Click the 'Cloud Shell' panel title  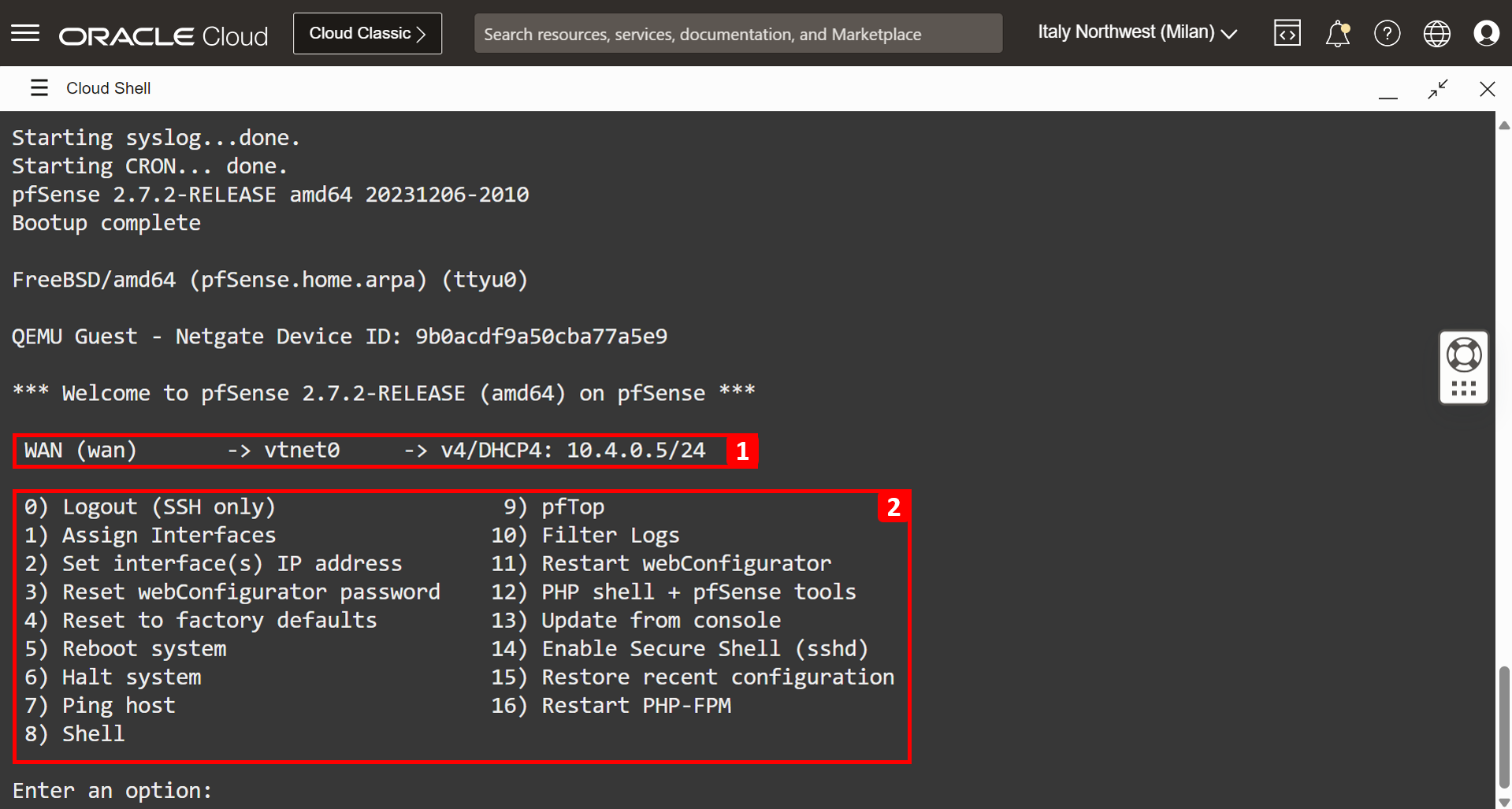tap(109, 88)
